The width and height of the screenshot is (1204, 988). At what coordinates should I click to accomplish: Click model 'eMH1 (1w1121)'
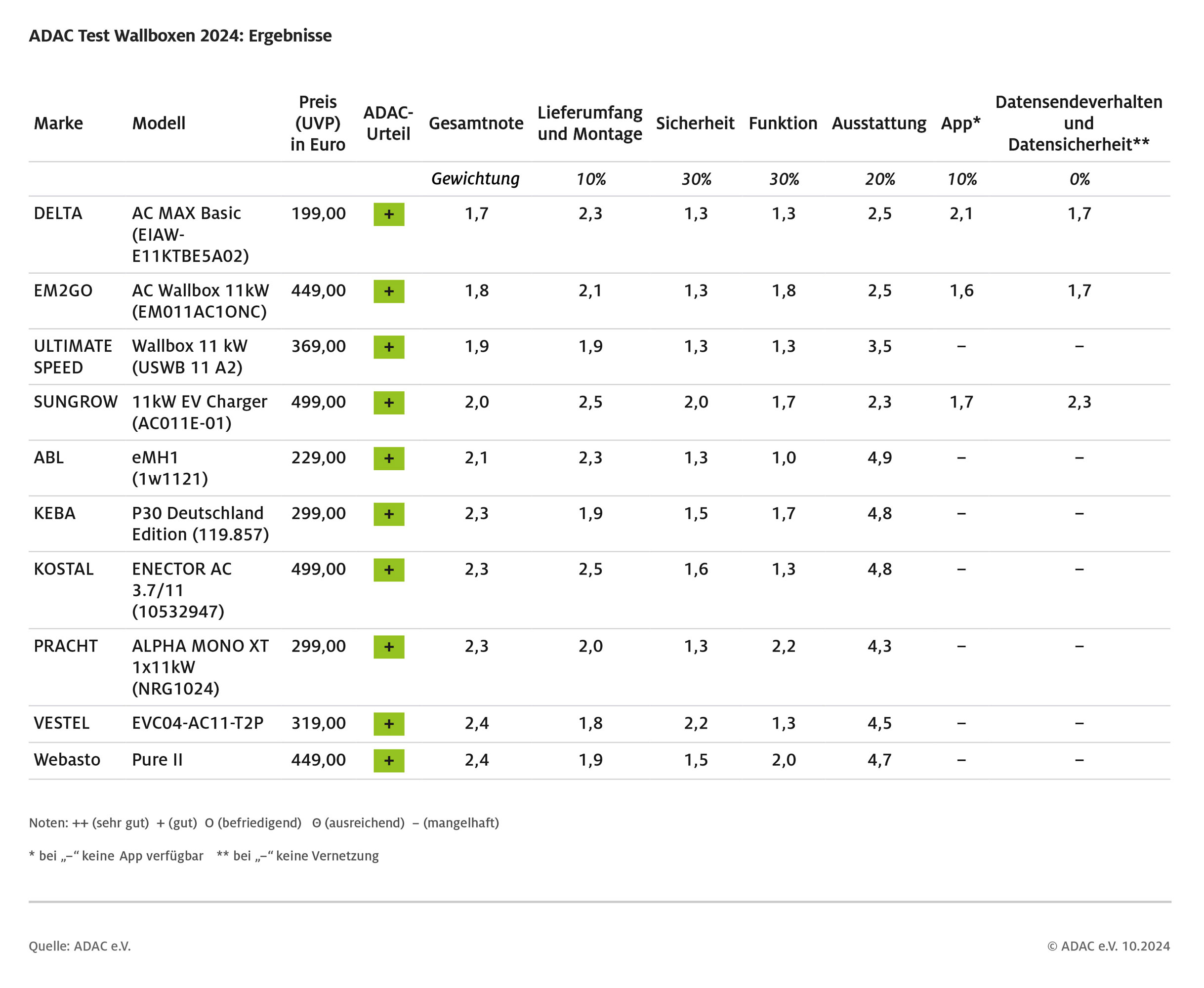click(x=170, y=468)
